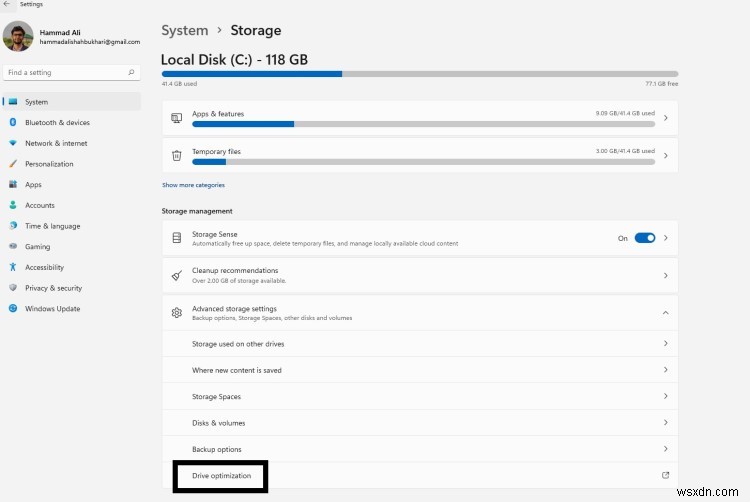Open Network & internet settings

point(72,143)
